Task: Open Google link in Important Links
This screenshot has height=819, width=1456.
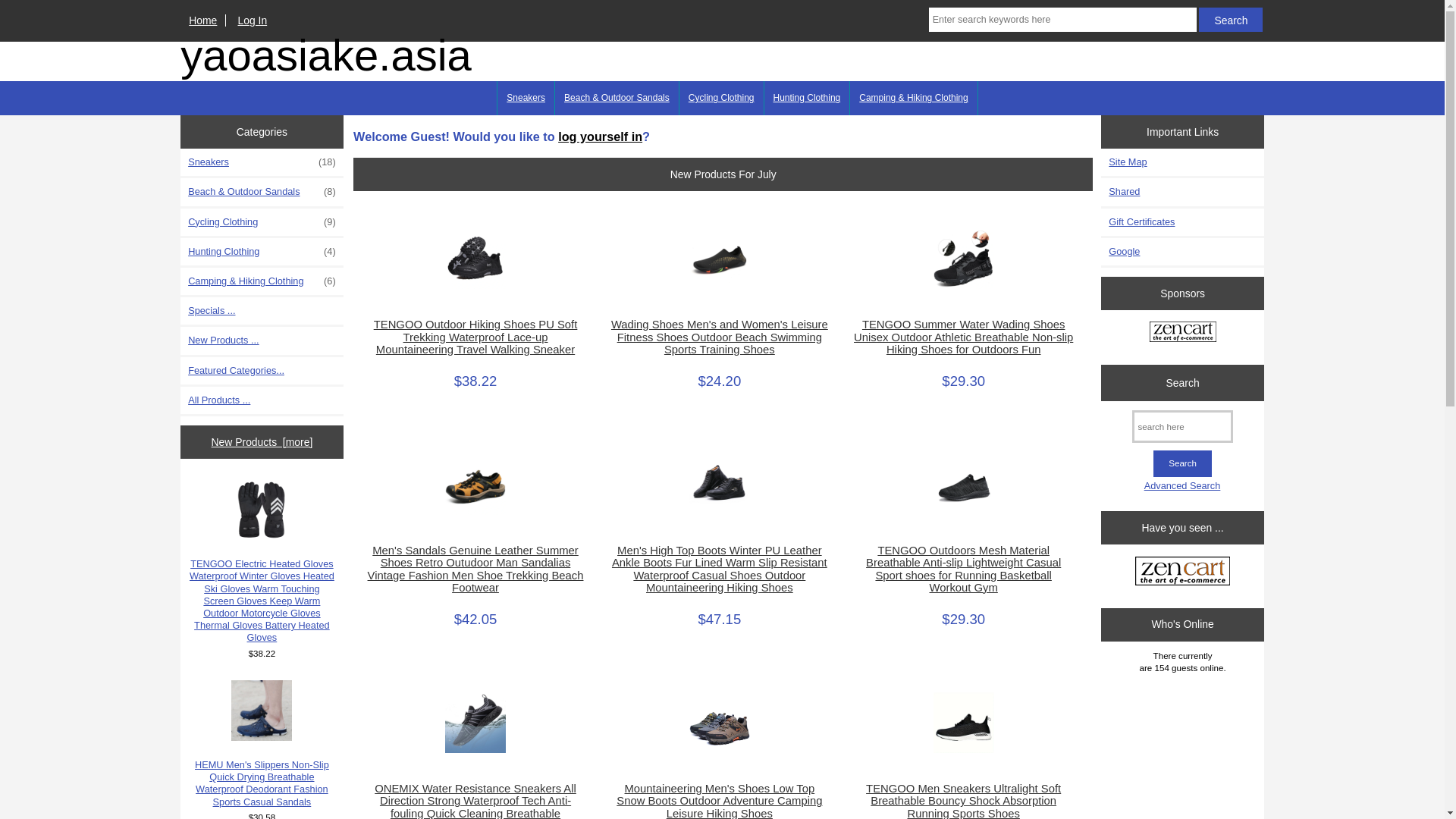Action: tap(1124, 252)
